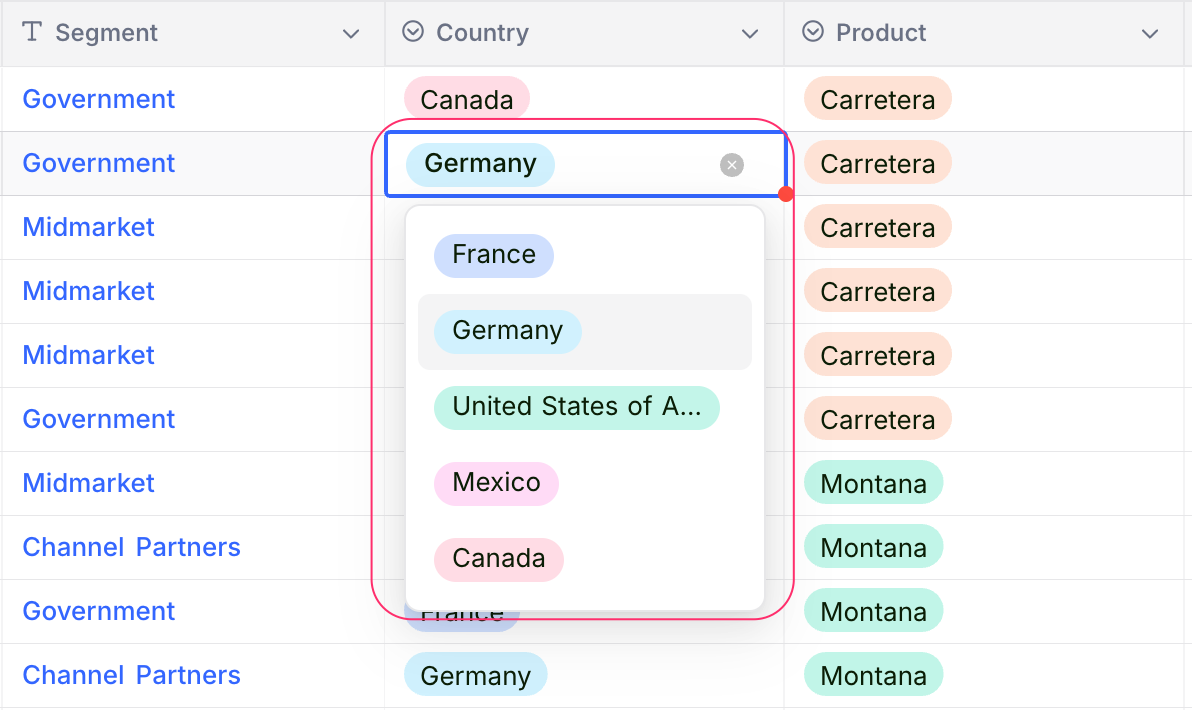Click the select-type icon beside Product header
1192x710 pixels.
click(x=814, y=32)
